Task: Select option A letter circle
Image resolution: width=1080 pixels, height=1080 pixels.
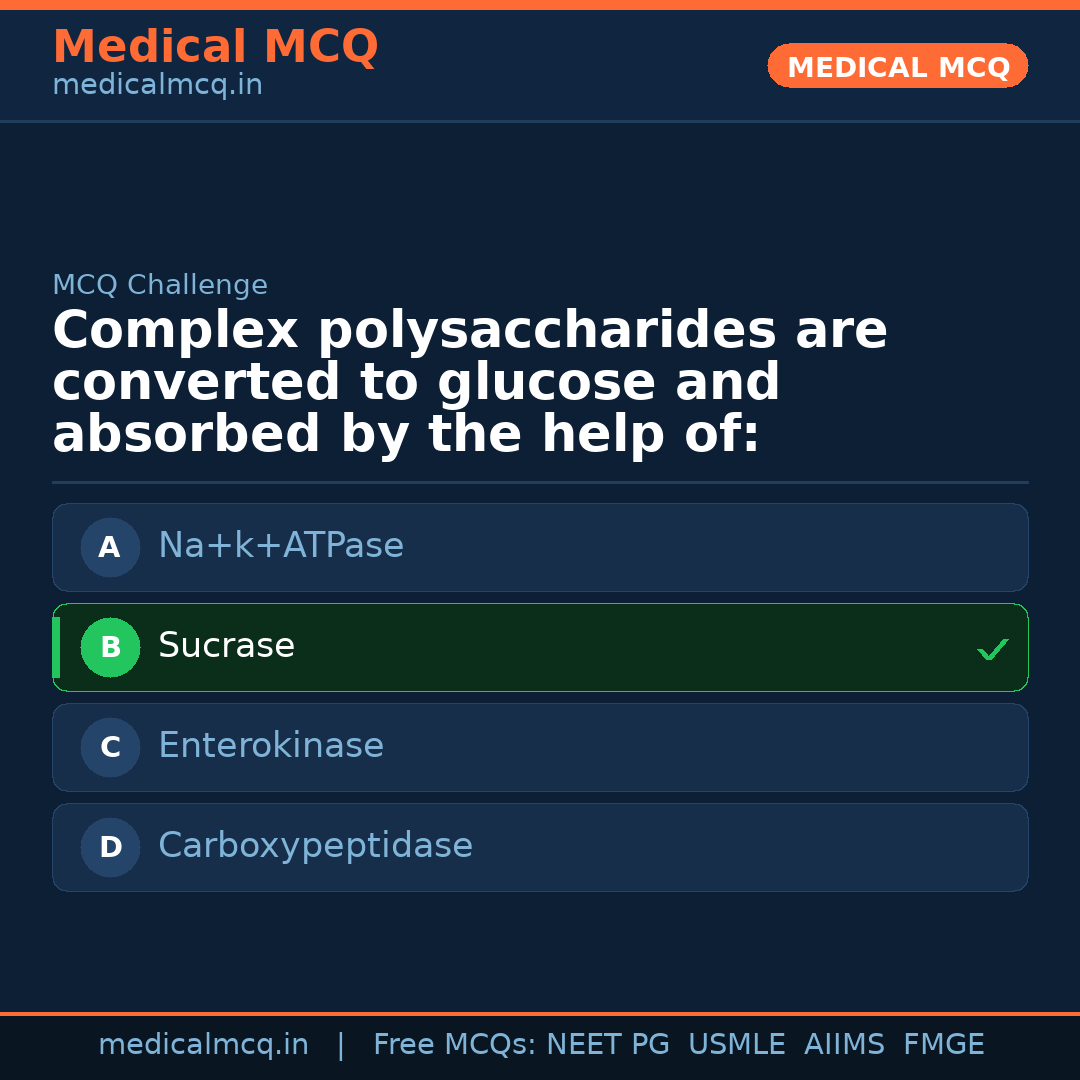Action: click(x=110, y=547)
